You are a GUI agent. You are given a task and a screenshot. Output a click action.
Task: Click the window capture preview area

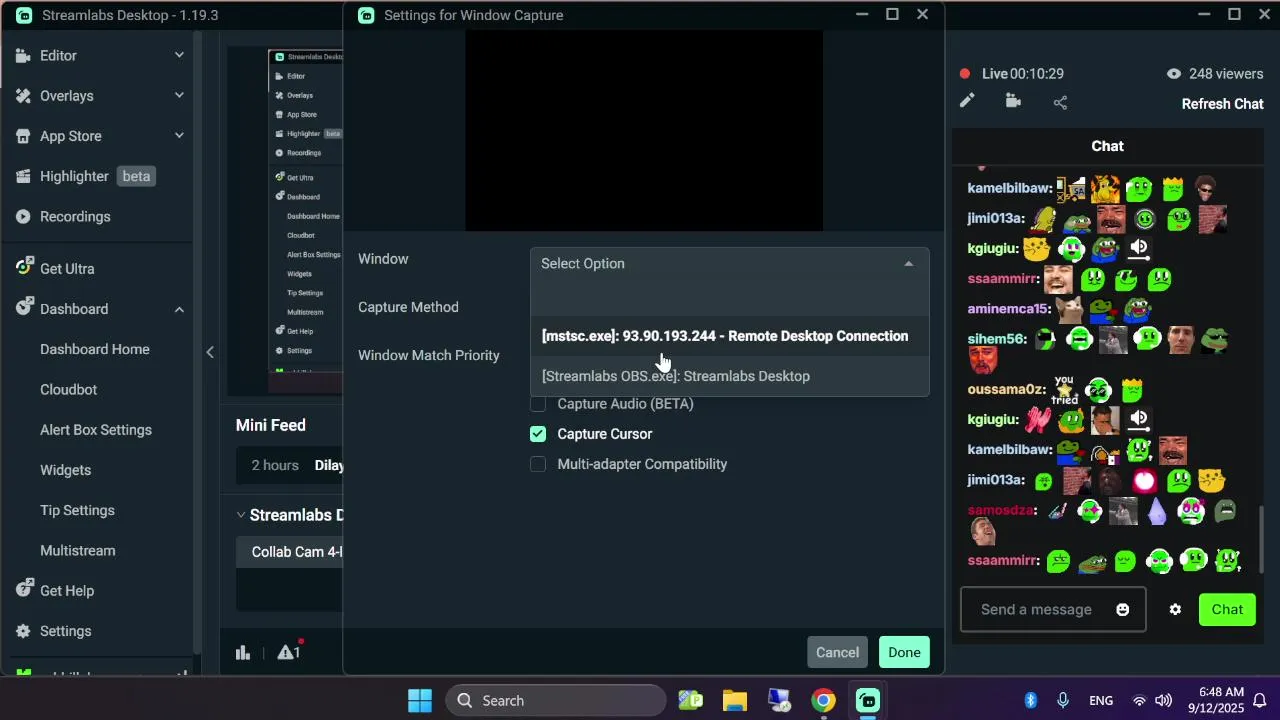644,131
